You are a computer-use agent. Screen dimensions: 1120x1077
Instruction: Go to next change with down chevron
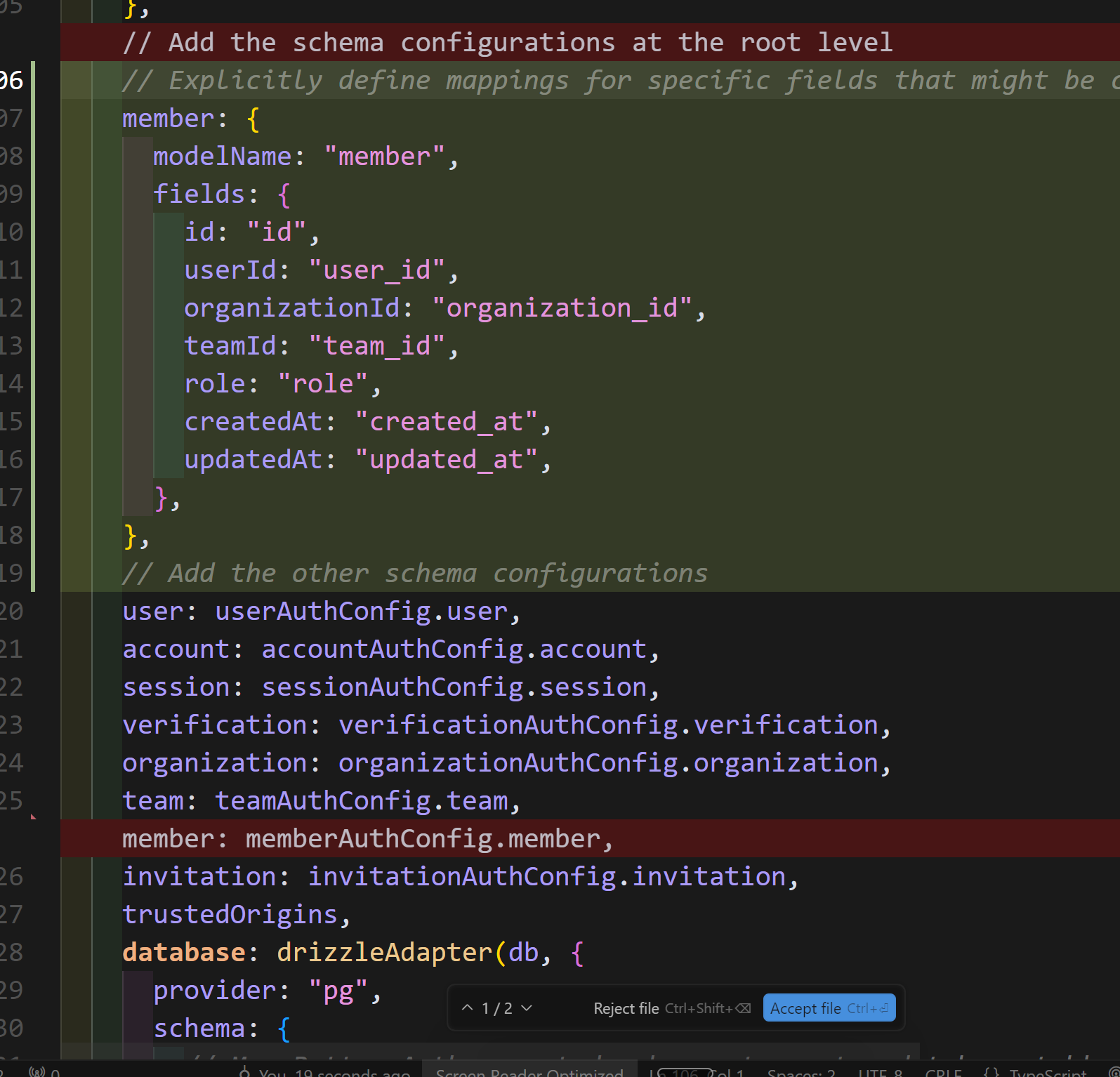(527, 1008)
